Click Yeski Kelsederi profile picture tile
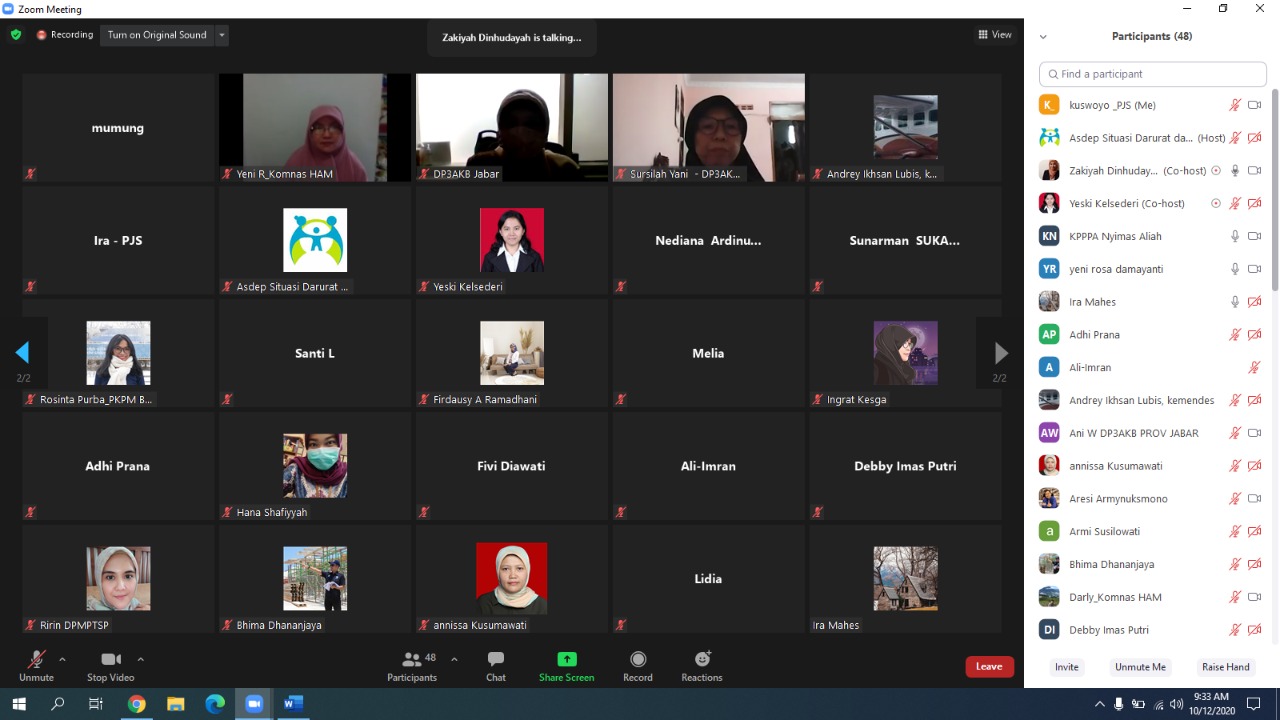The height and width of the screenshot is (720, 1280). [512, 240]
